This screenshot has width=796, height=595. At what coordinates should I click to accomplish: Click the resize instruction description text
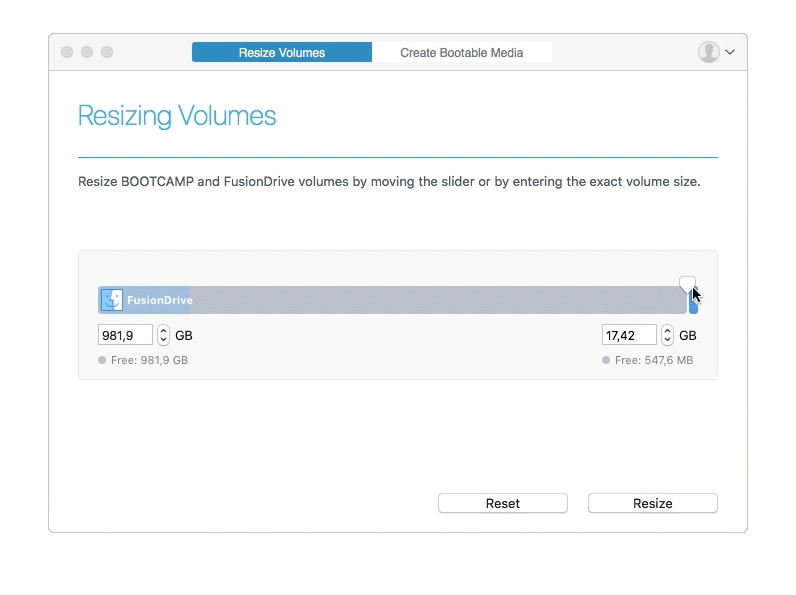[x=389, y=182]
